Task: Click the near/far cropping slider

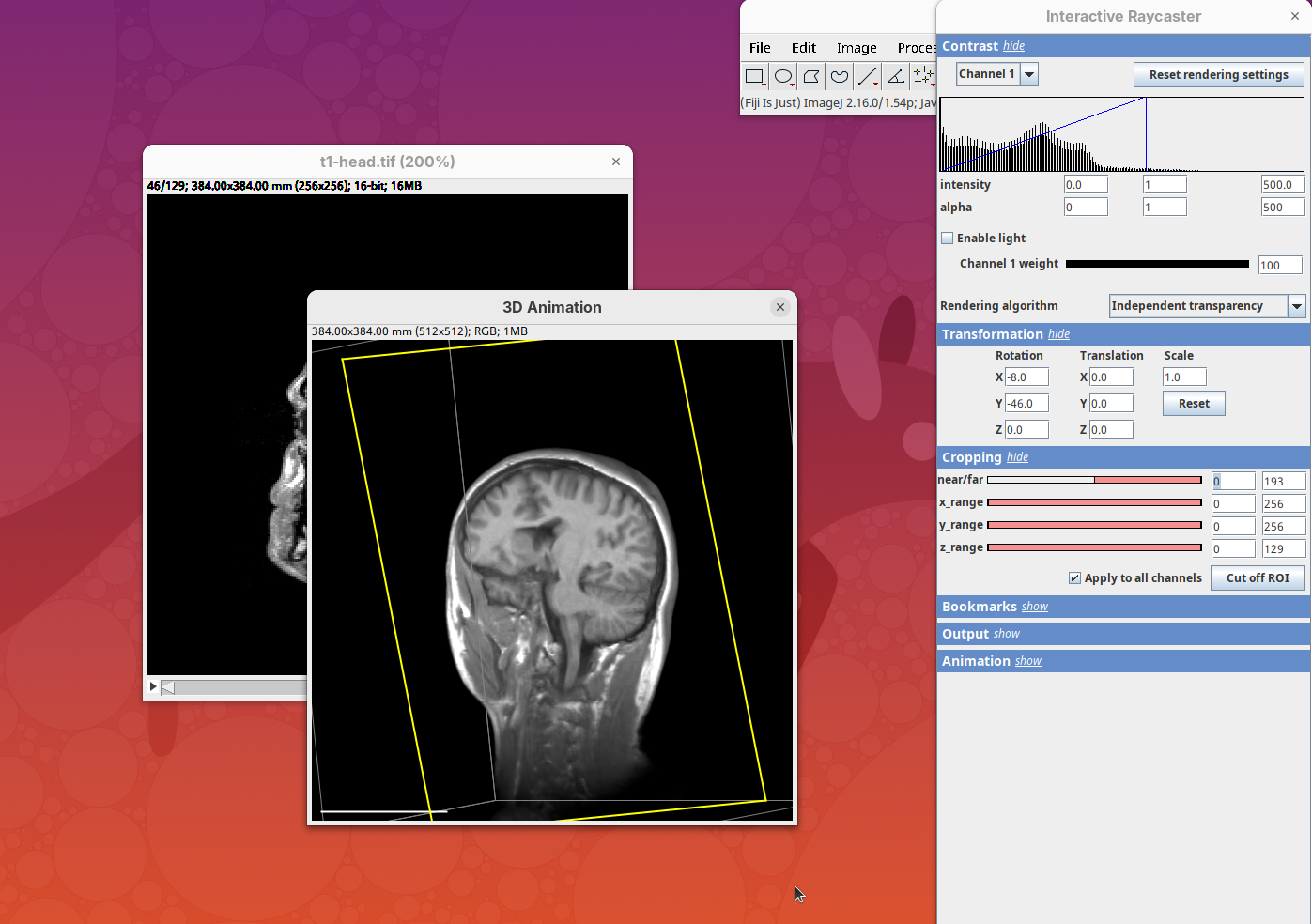Action: click(1094, 480)
